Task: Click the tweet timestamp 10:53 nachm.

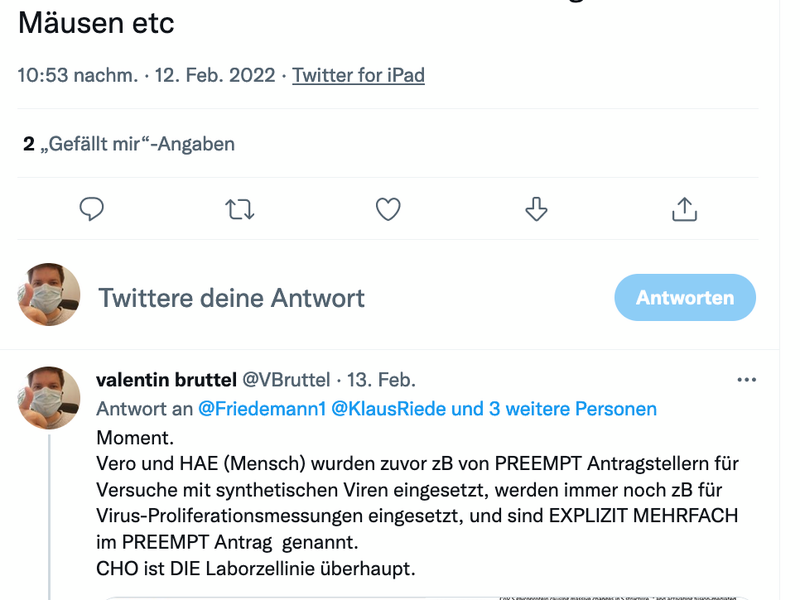Action: coord(78,76)
